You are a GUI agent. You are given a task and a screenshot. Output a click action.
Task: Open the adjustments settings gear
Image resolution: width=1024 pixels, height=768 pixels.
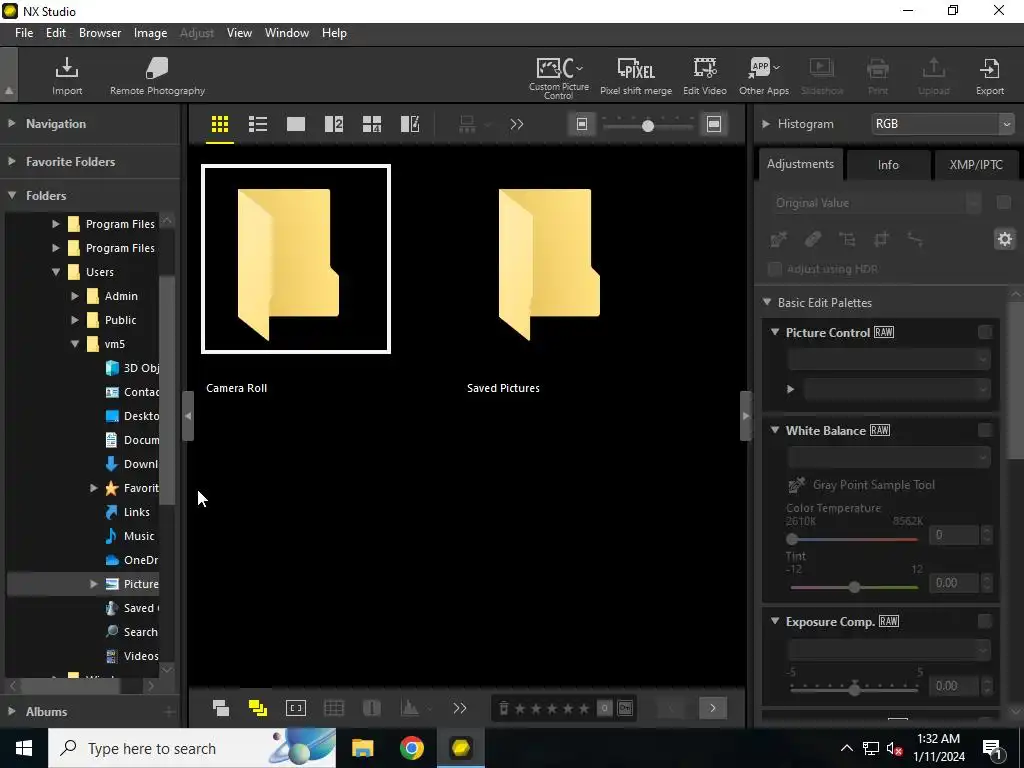point(1004,239)
